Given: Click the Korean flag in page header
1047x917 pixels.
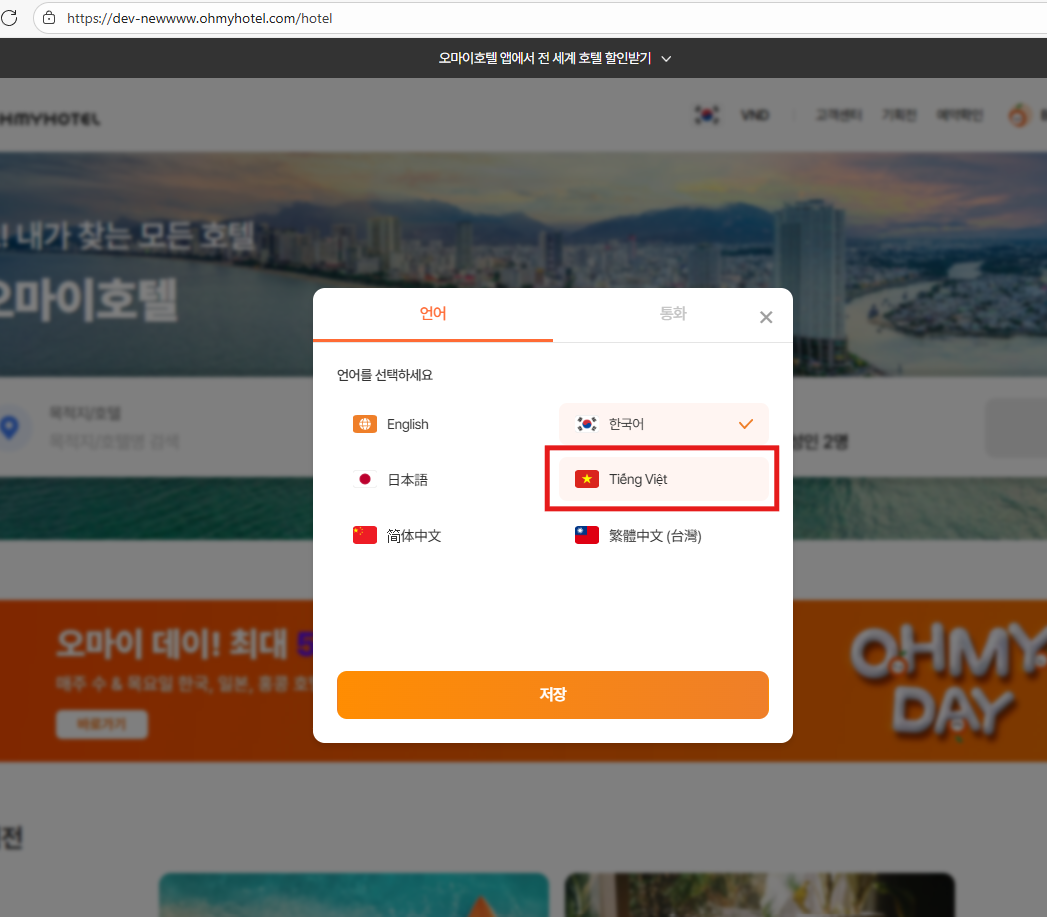Looking at the screenshot, I should (706, 115).
